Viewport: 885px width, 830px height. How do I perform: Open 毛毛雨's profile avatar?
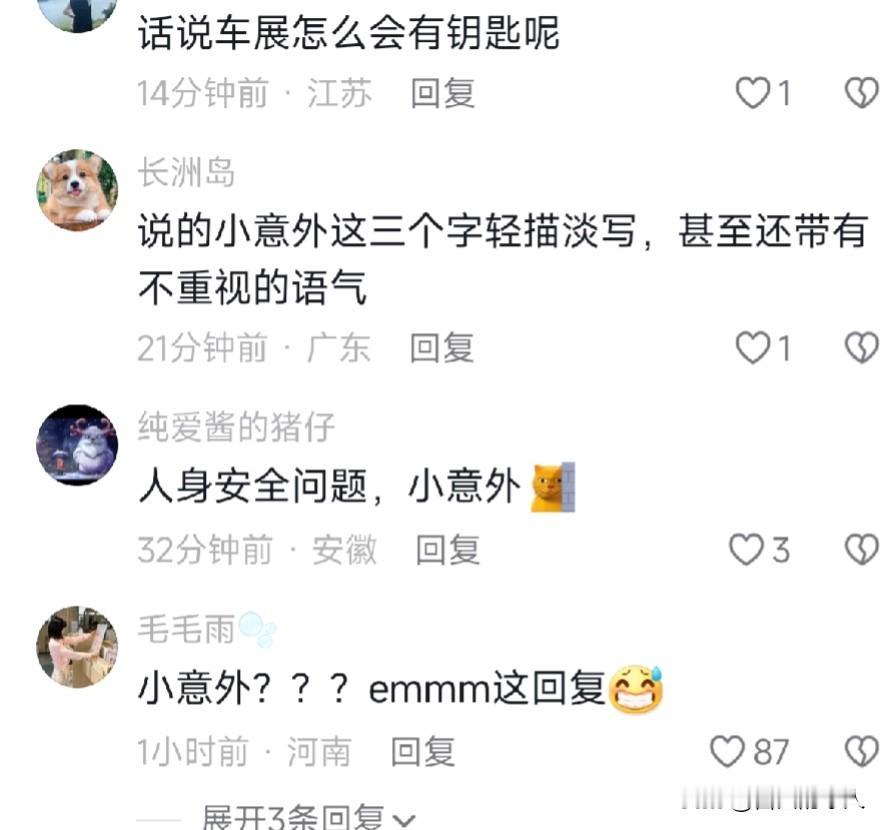pos(77,647)
